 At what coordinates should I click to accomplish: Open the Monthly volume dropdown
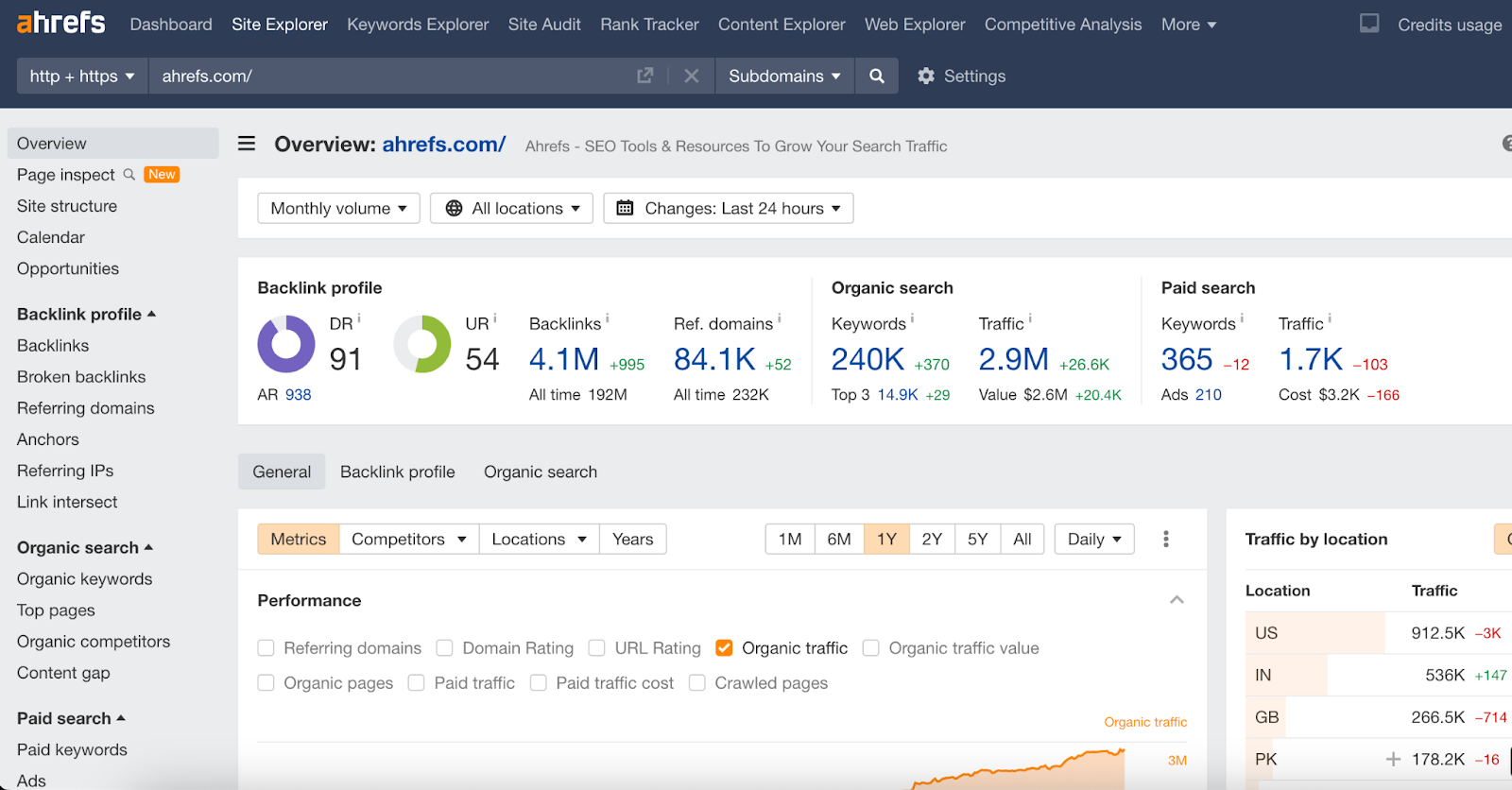pos(338,208)
